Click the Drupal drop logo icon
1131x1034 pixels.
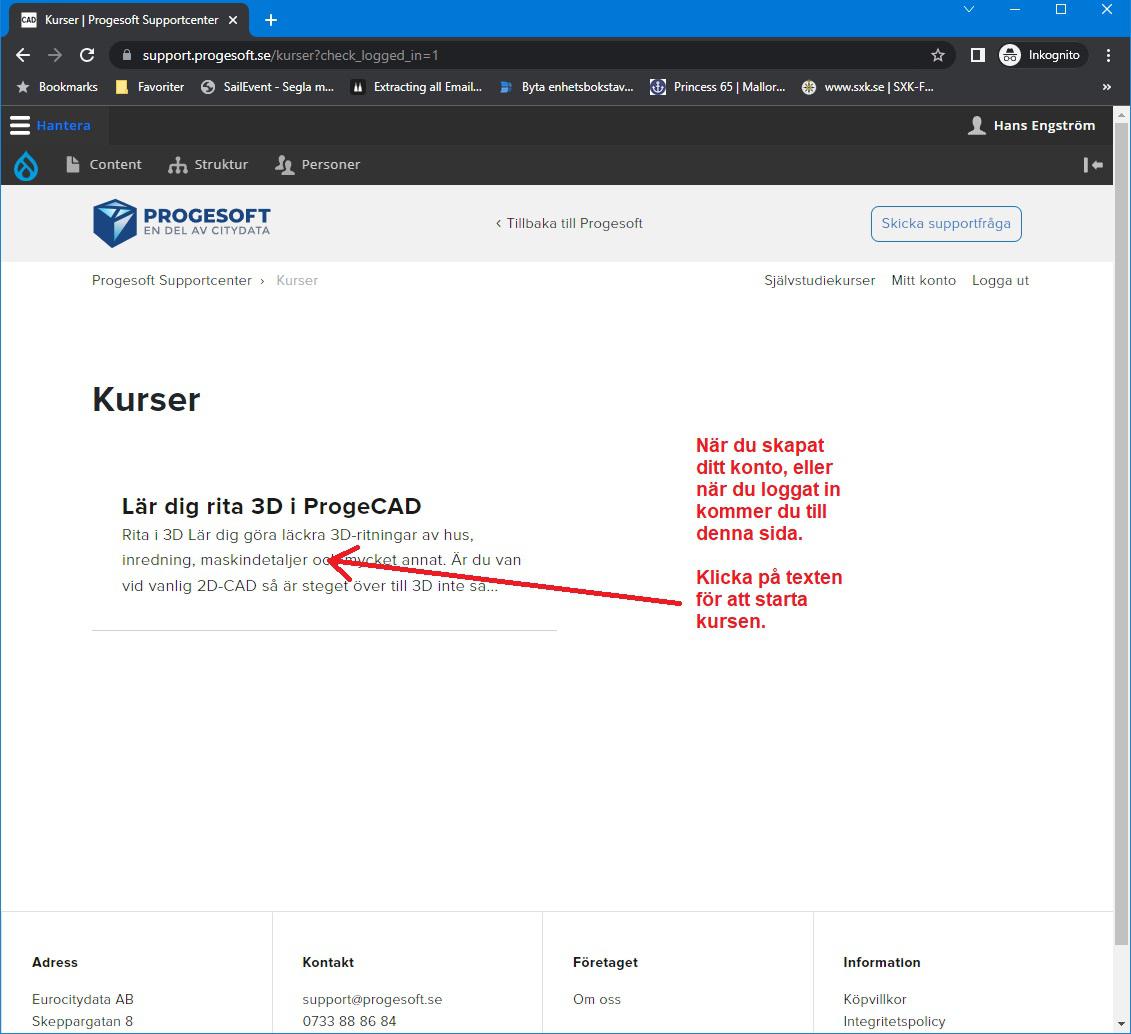[x=26, y=165]
